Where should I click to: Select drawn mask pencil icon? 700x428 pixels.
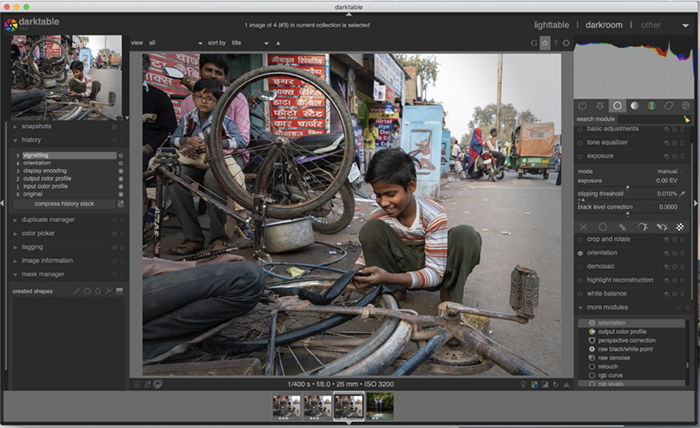coord(622,227)
